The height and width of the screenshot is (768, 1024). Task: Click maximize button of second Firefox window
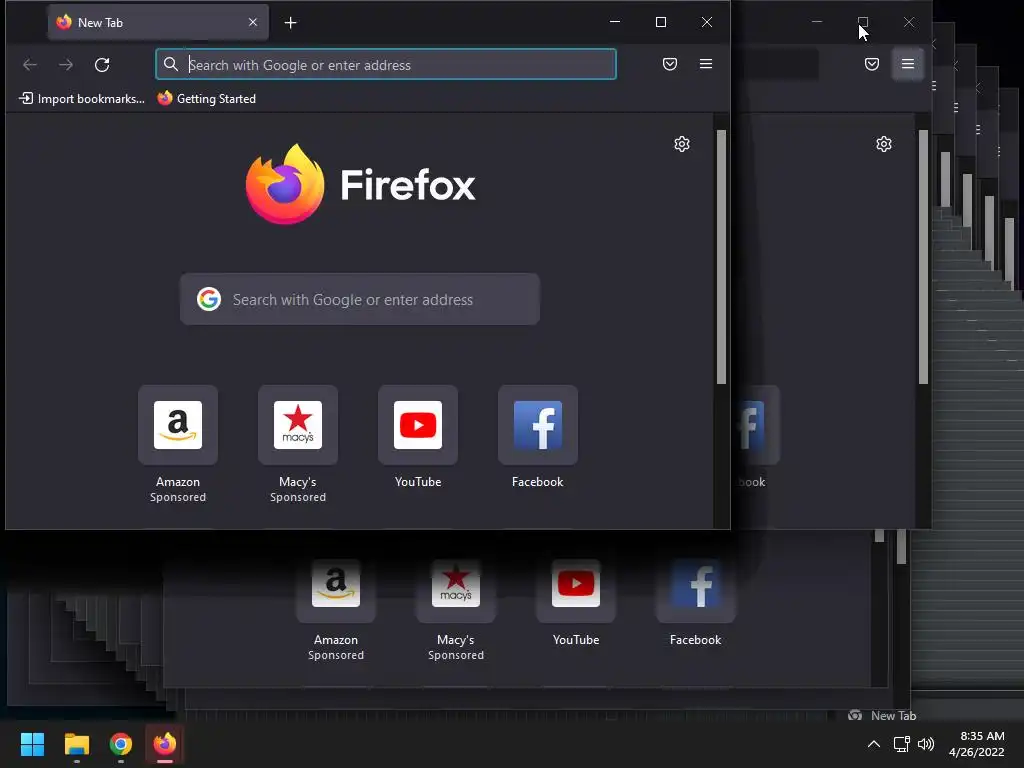(863, 22)
